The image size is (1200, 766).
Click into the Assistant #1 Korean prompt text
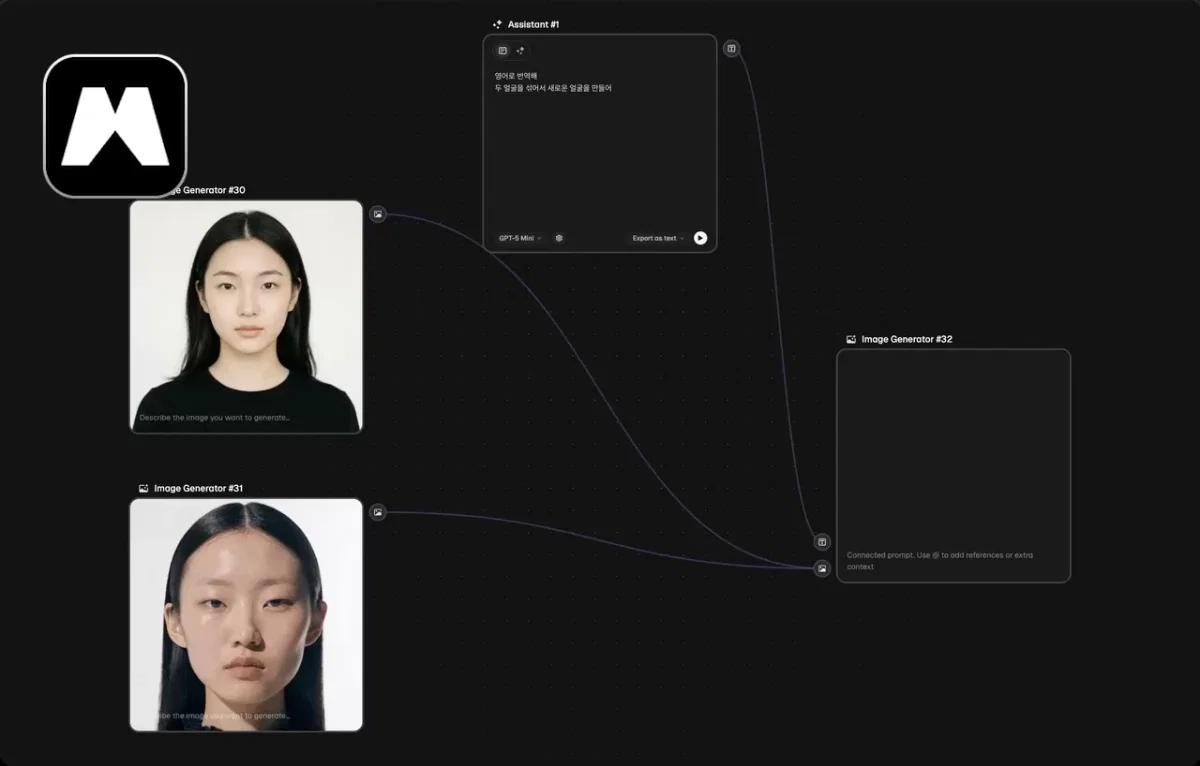[553, 82]
